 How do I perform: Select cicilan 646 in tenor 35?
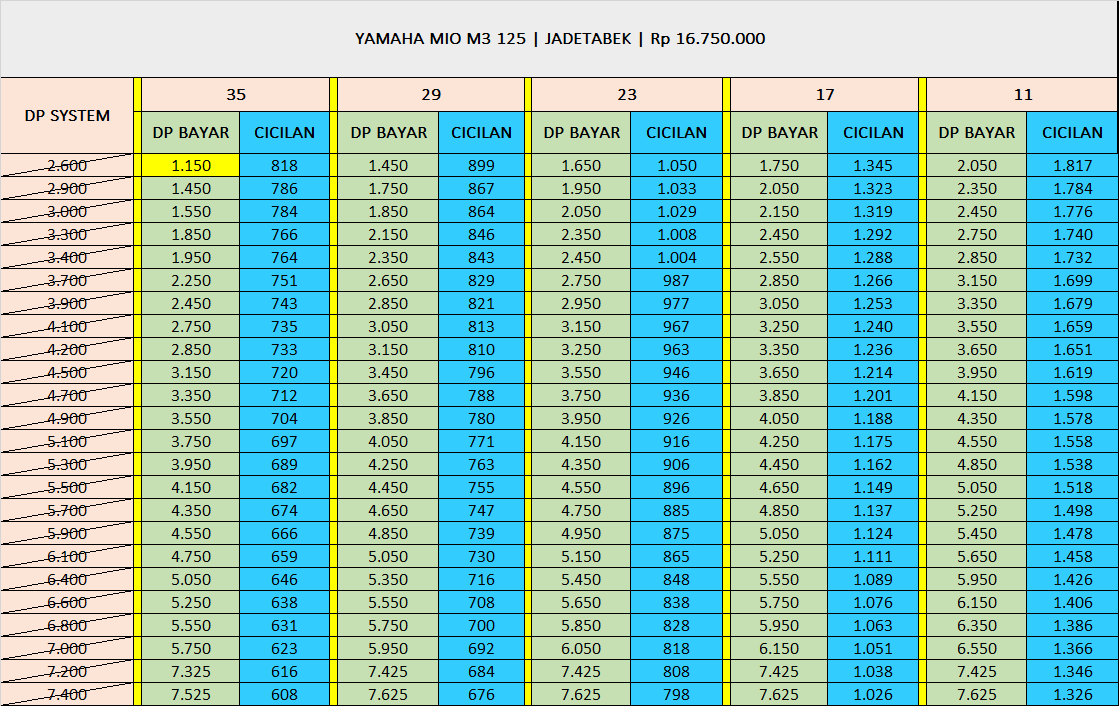(284, 580)
